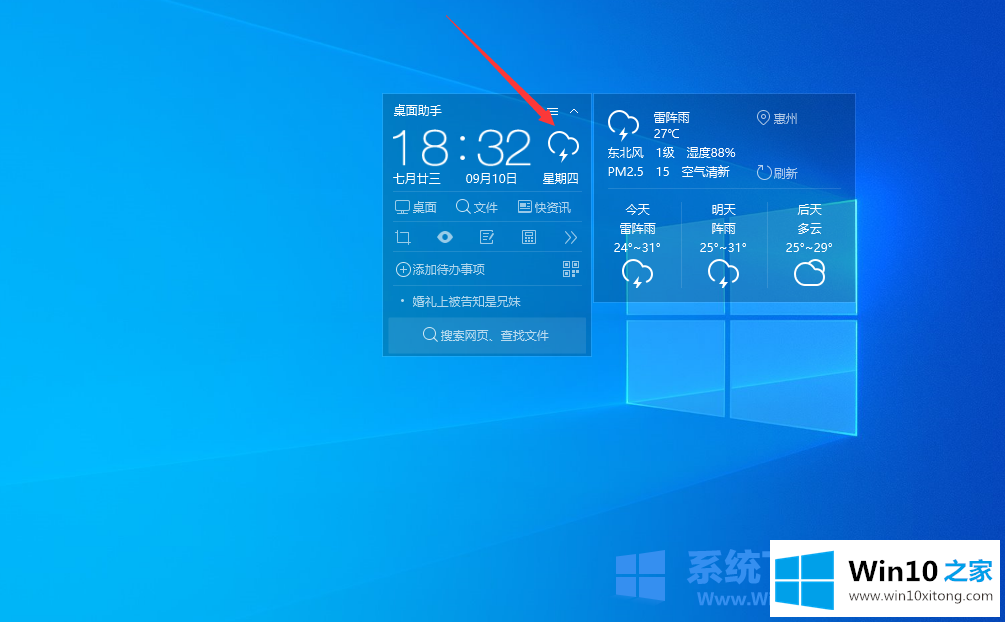
Task: Open the QR code icon
Action: 570,269
